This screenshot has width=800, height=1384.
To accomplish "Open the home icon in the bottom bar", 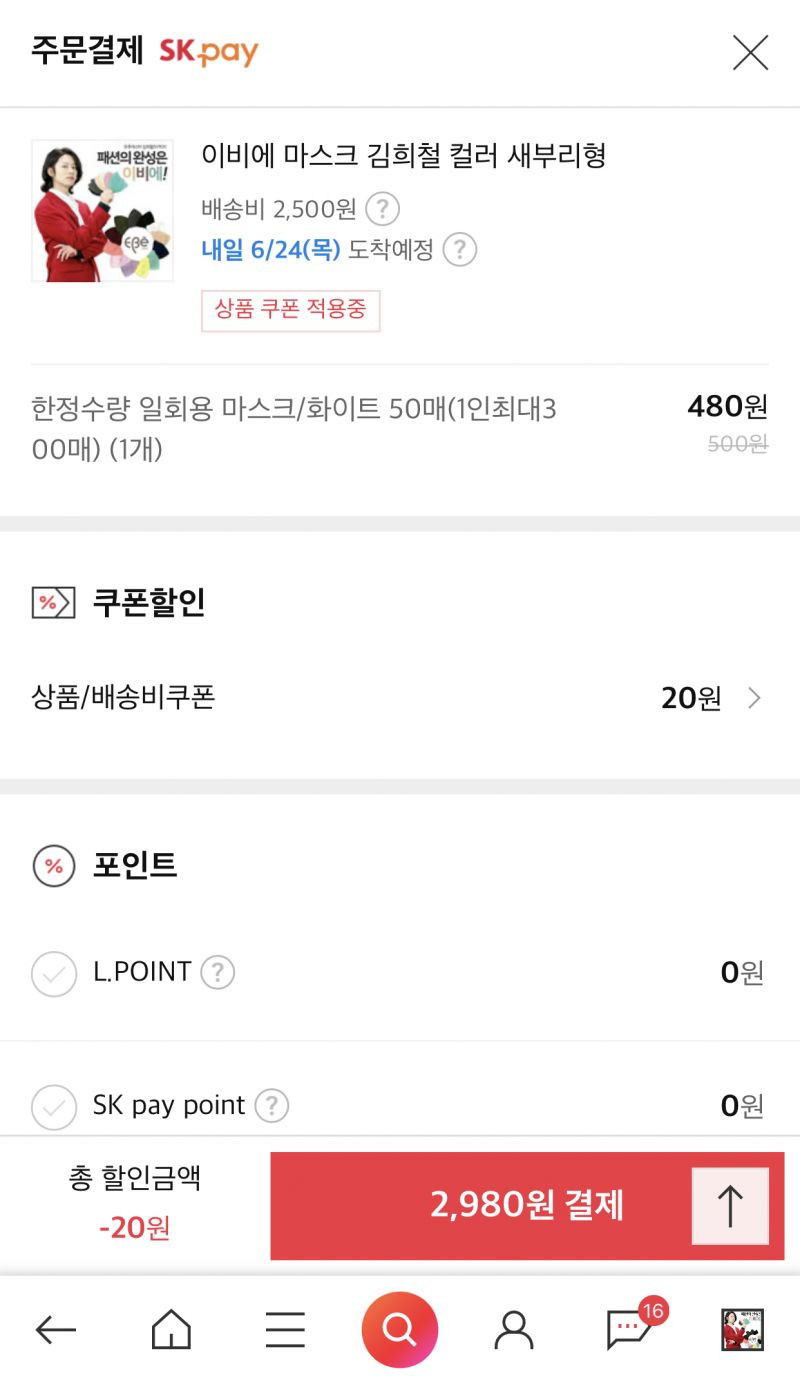I will pyautogui.click(x=171, y=1330).
